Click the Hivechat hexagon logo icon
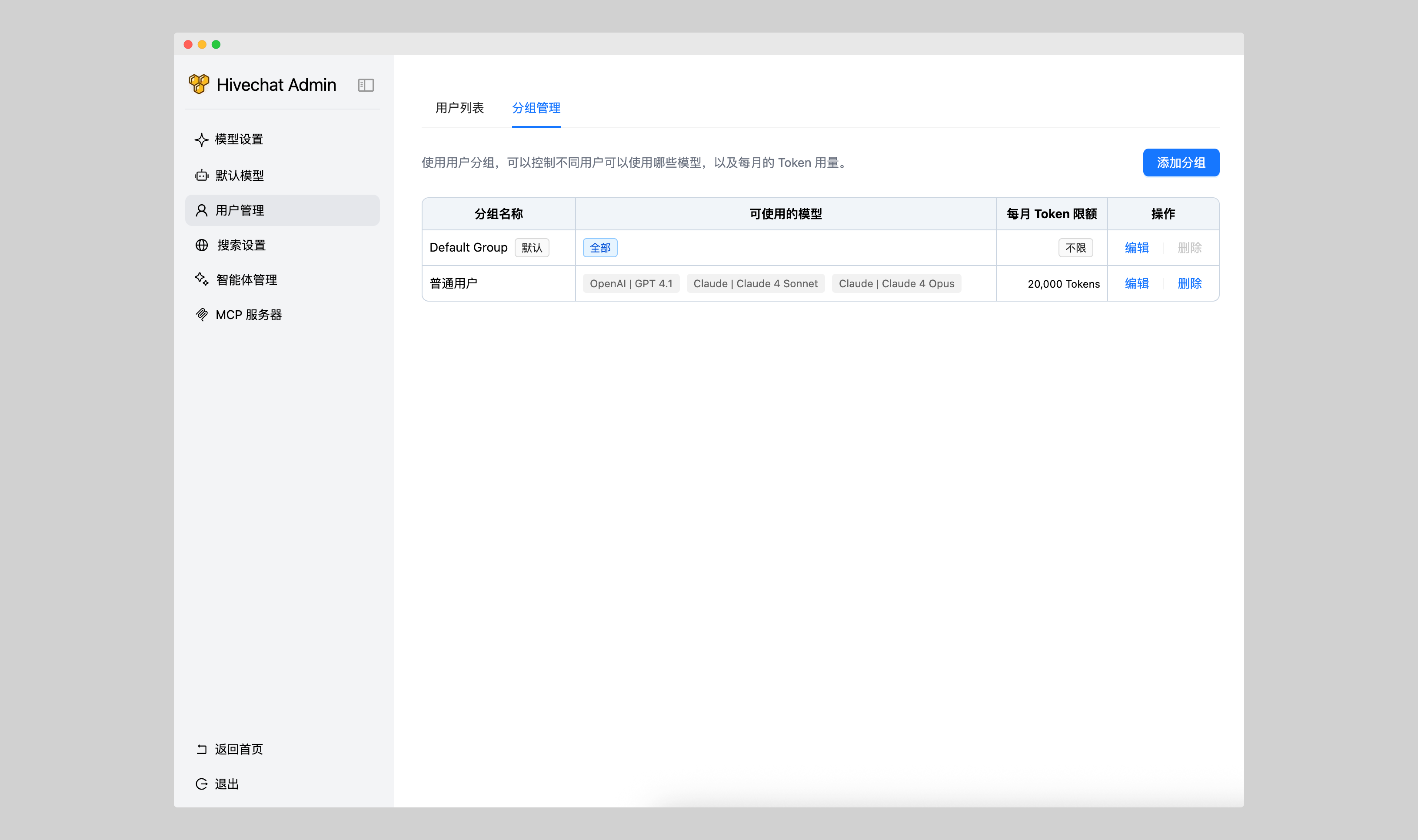The width and height of the screenshot is (1418, 840). coord(199,84)
